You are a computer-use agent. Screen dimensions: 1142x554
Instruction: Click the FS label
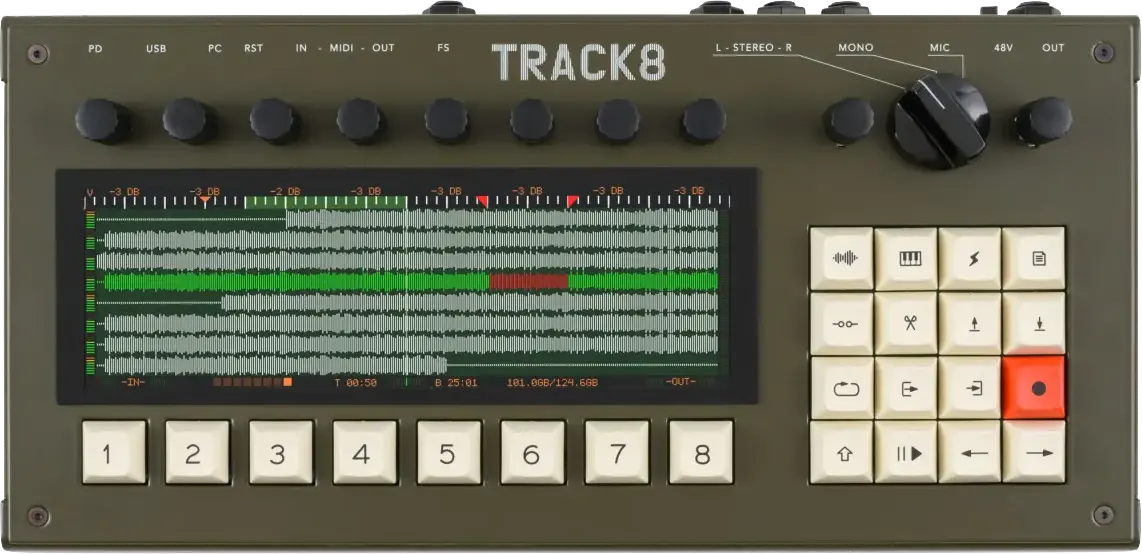pyautogui.click(x=443, y=48)
